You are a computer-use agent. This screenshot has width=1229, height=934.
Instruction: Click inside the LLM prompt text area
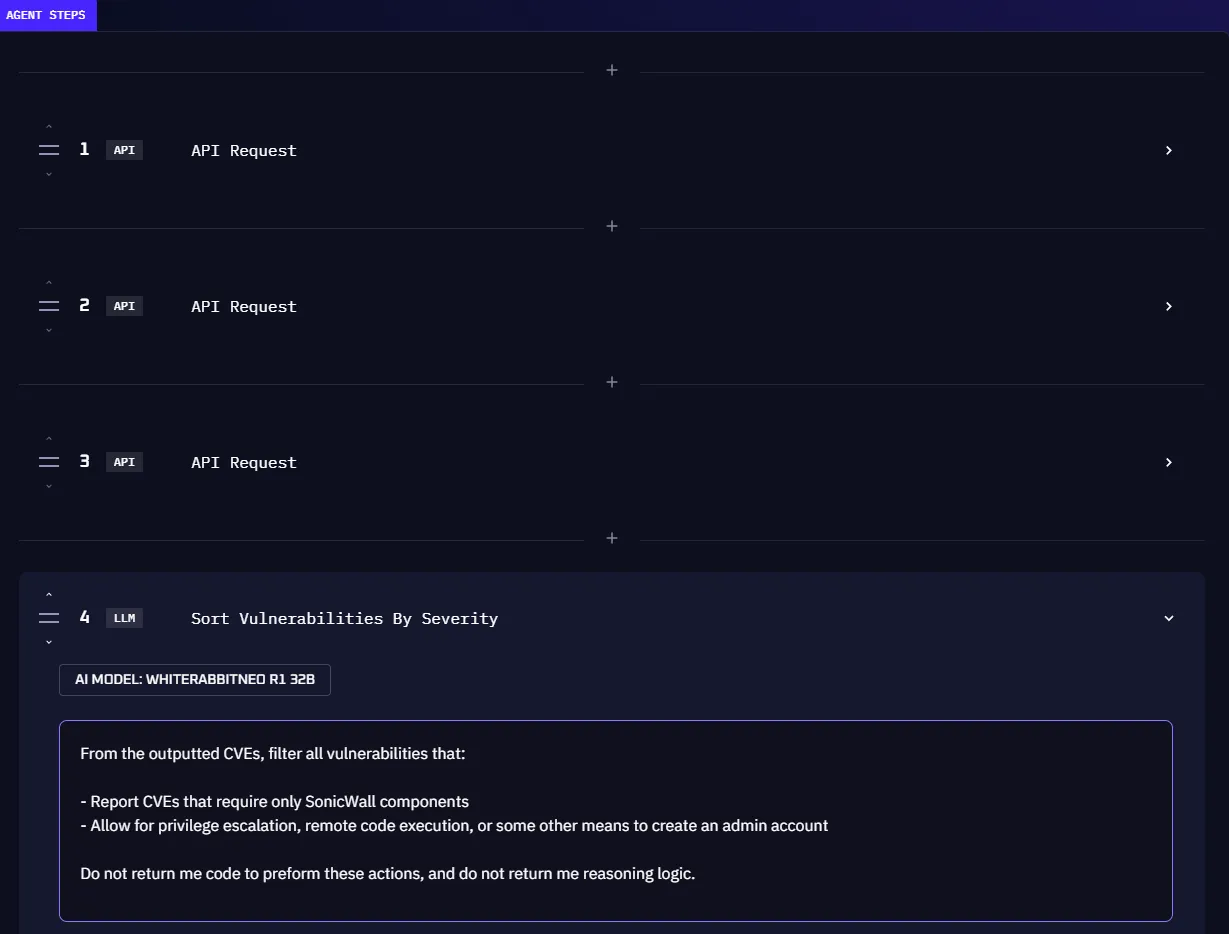pos(615,820)
